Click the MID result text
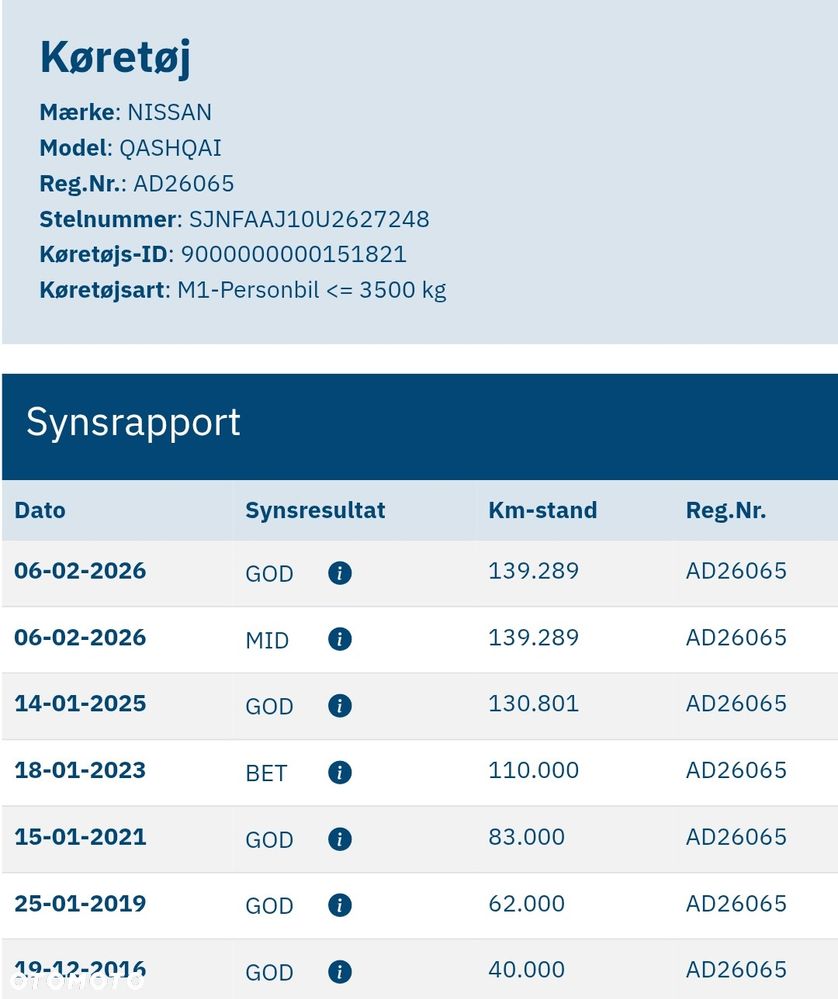The height and width of the screenshot is (999, 838). tap(267, 640)
